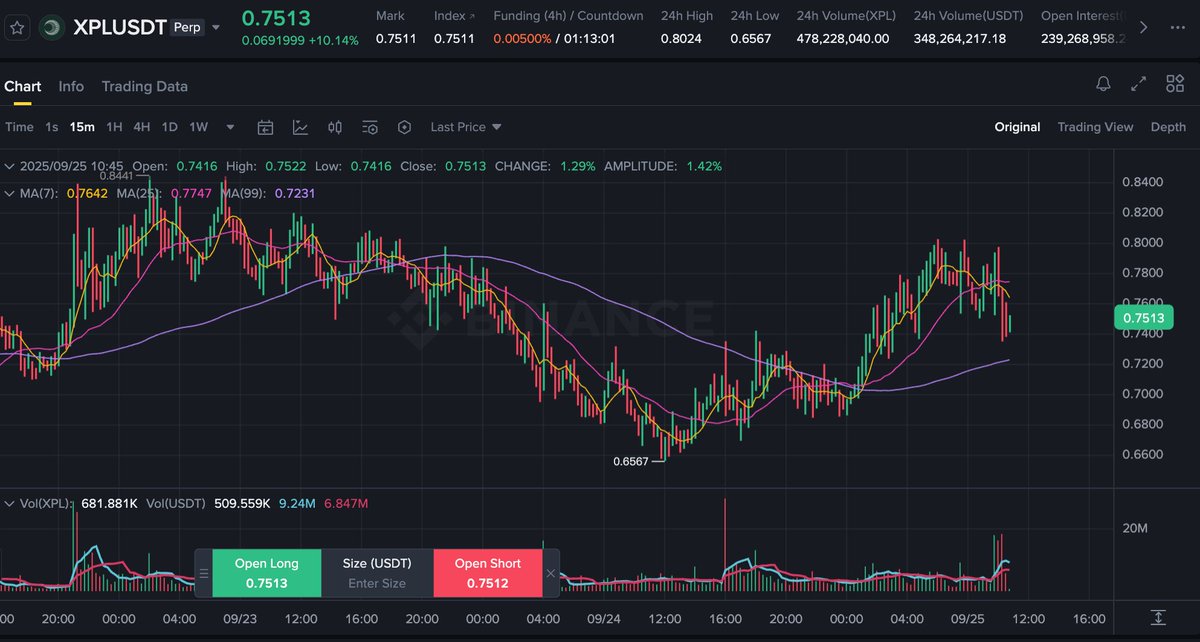Viewport: 1200px width, 642px height.
Task: Click the hexagon chart settings icon
Action: coord(404,127)
